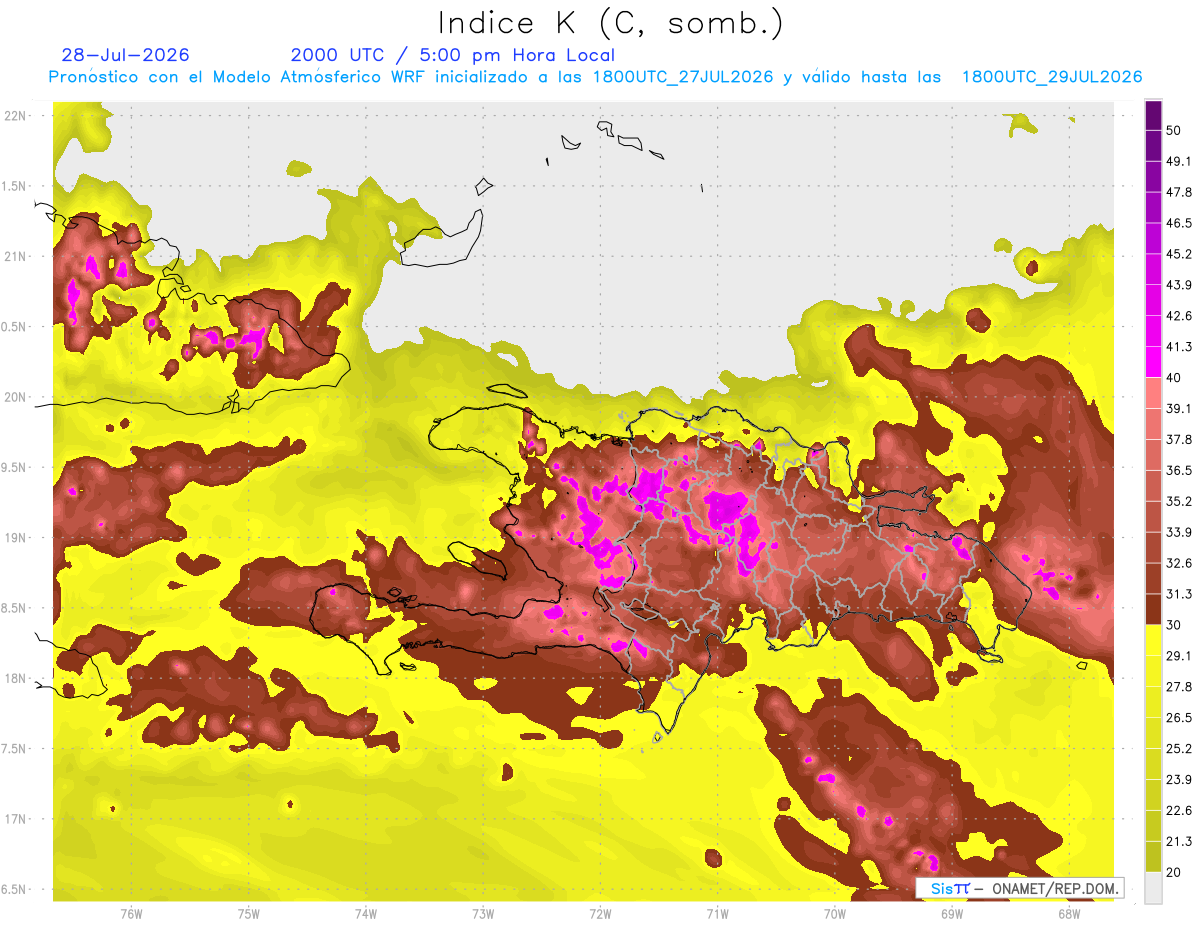This screenshot has height=927, width=1200.
Task: Click the 75W longitude axis label
Action: [x=249, y=913]
